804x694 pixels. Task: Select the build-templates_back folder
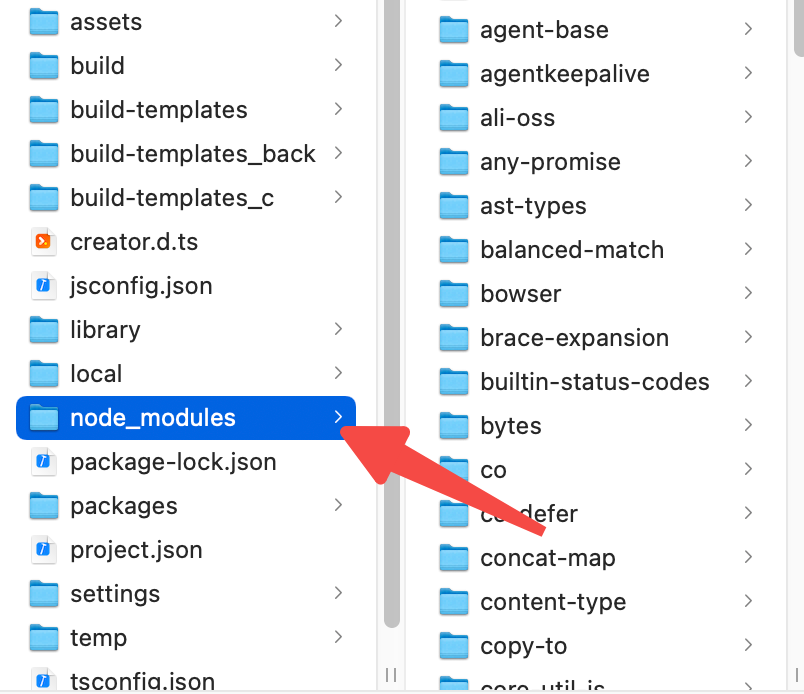192,154
